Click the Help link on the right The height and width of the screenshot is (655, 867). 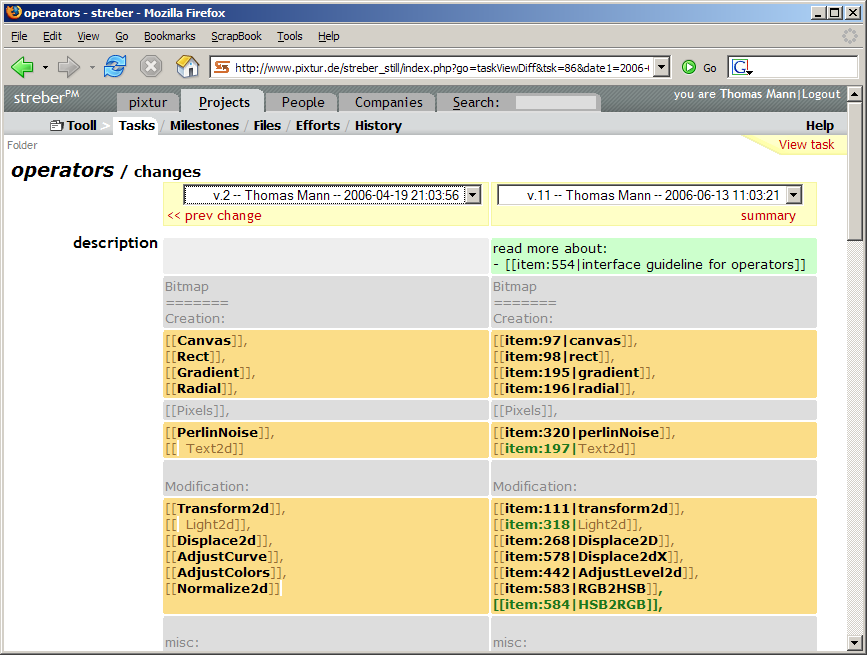coord(819,125)
